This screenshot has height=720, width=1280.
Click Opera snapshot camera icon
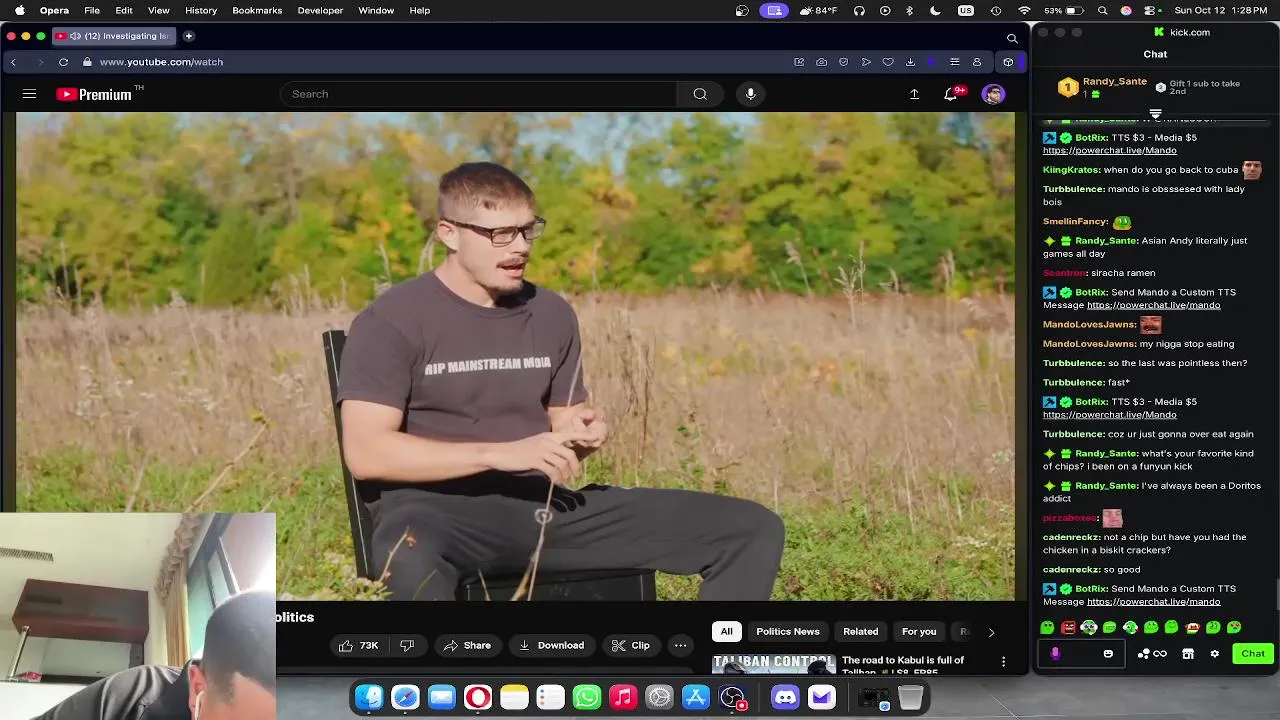point(821,62)
